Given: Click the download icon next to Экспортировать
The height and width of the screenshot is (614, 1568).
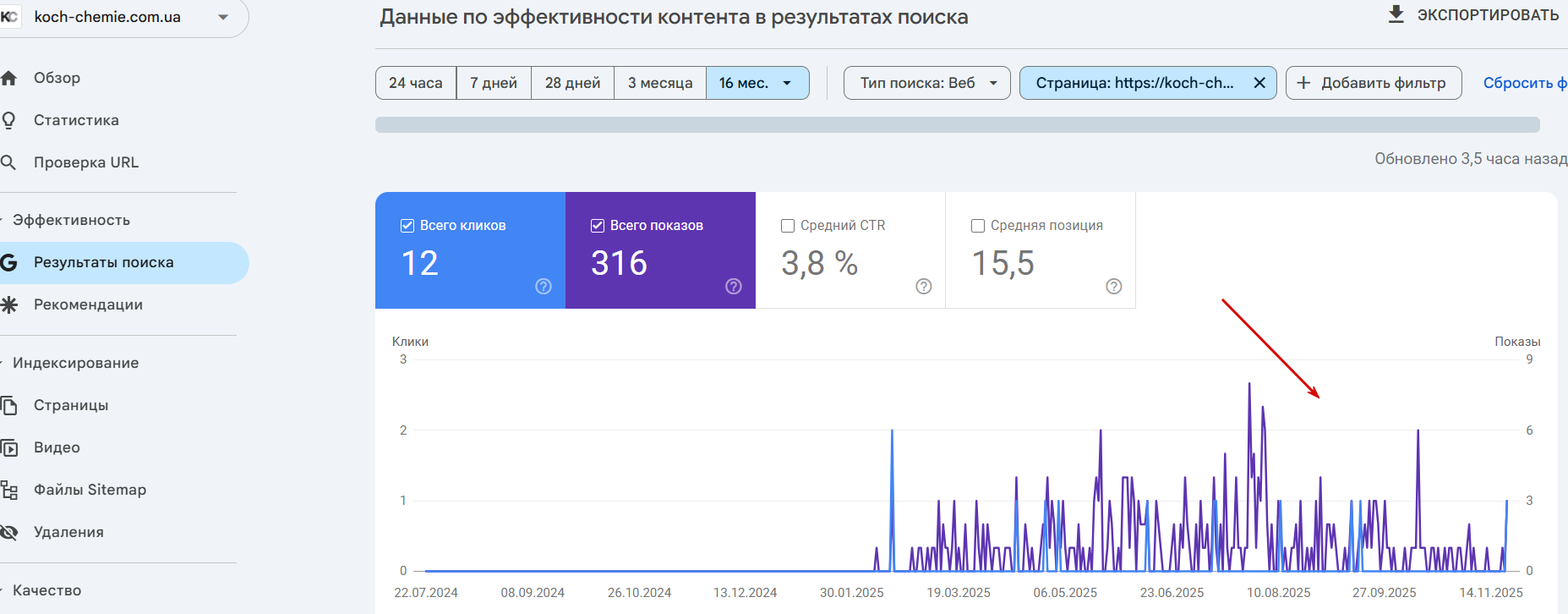Looking at the screenshot, I should click(x=1396, y=14).
